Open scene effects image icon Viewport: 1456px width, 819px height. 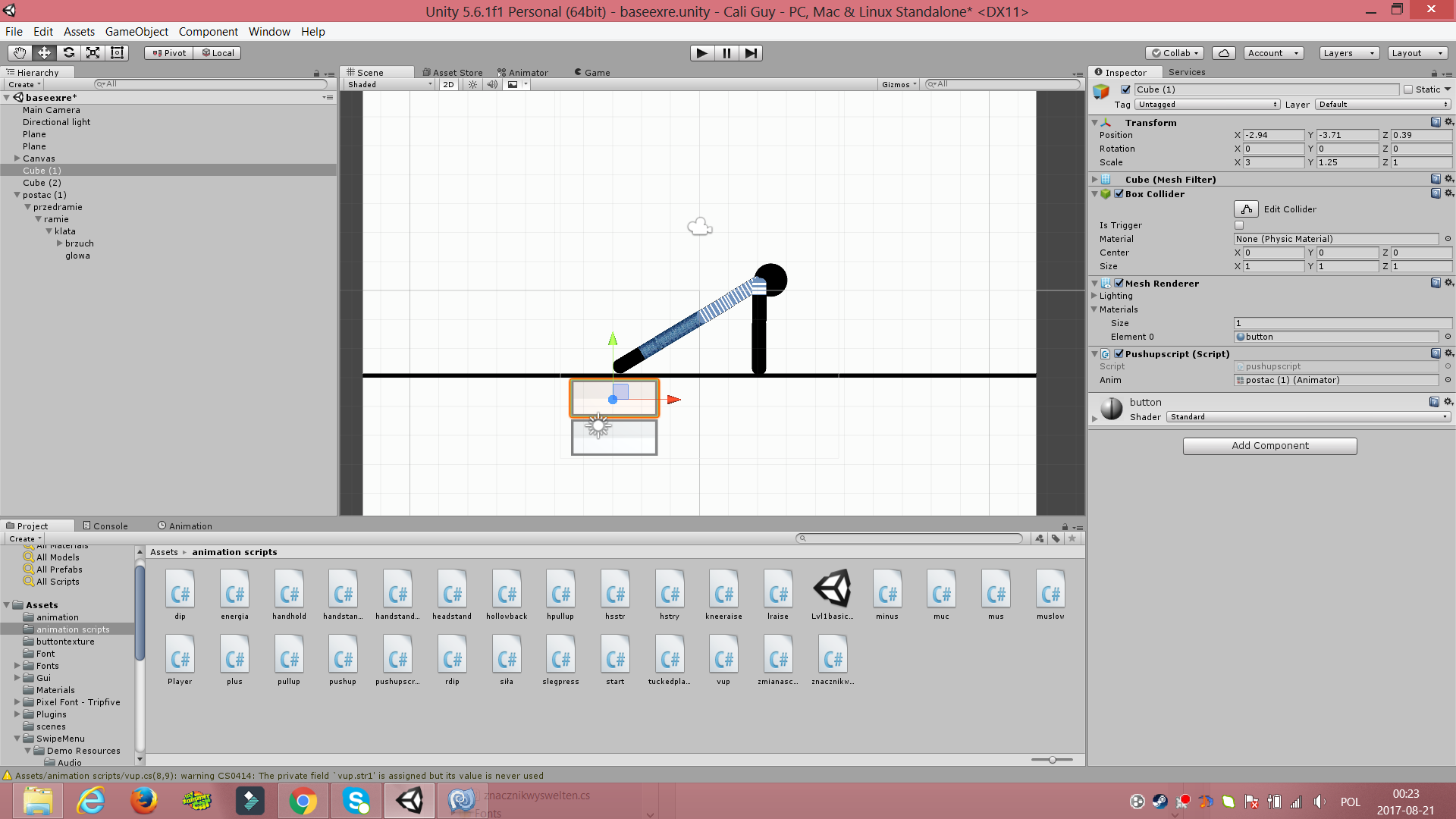tap(513, 84)
